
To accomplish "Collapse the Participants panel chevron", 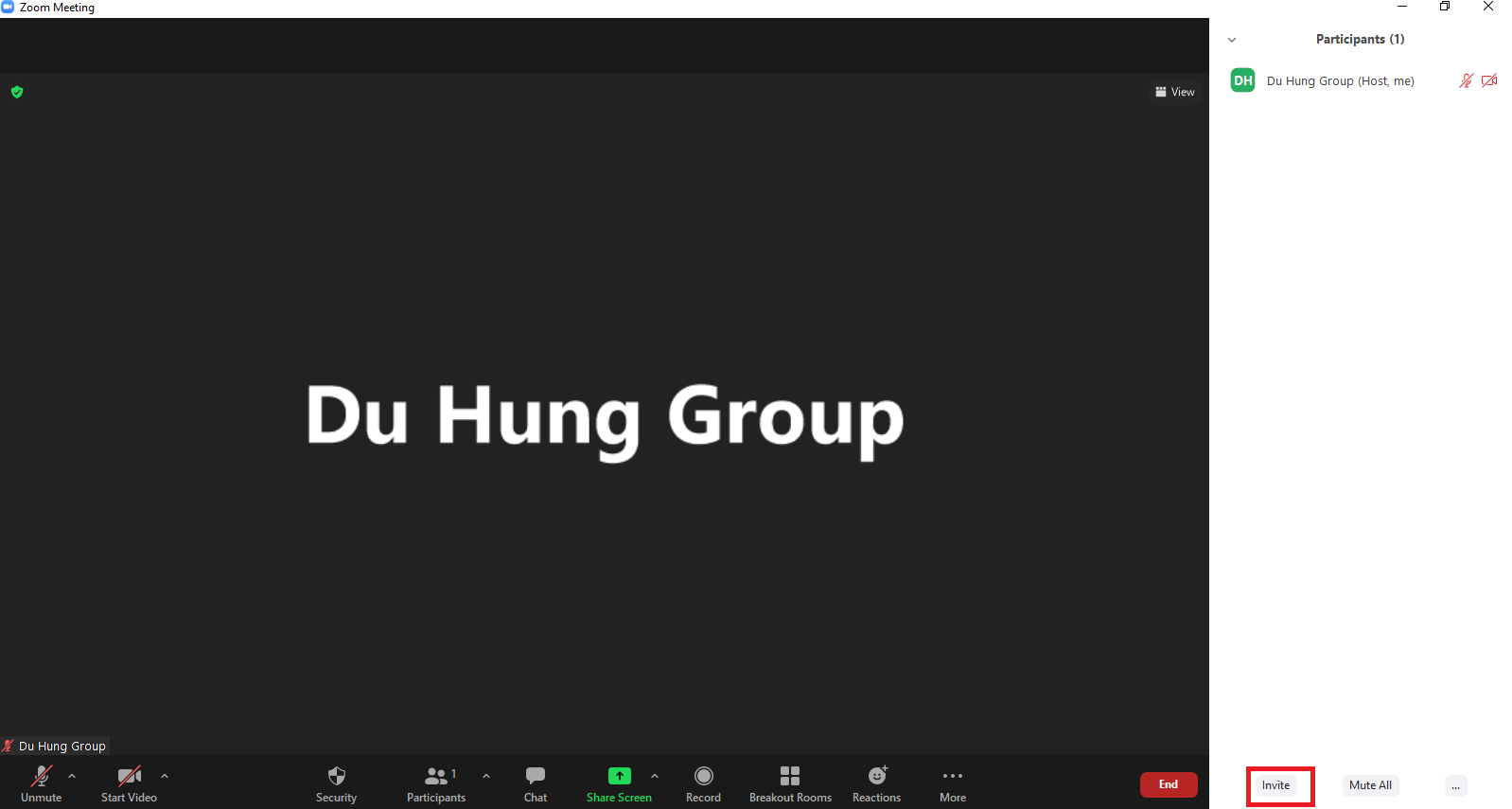I will [x=1232, y=40].
